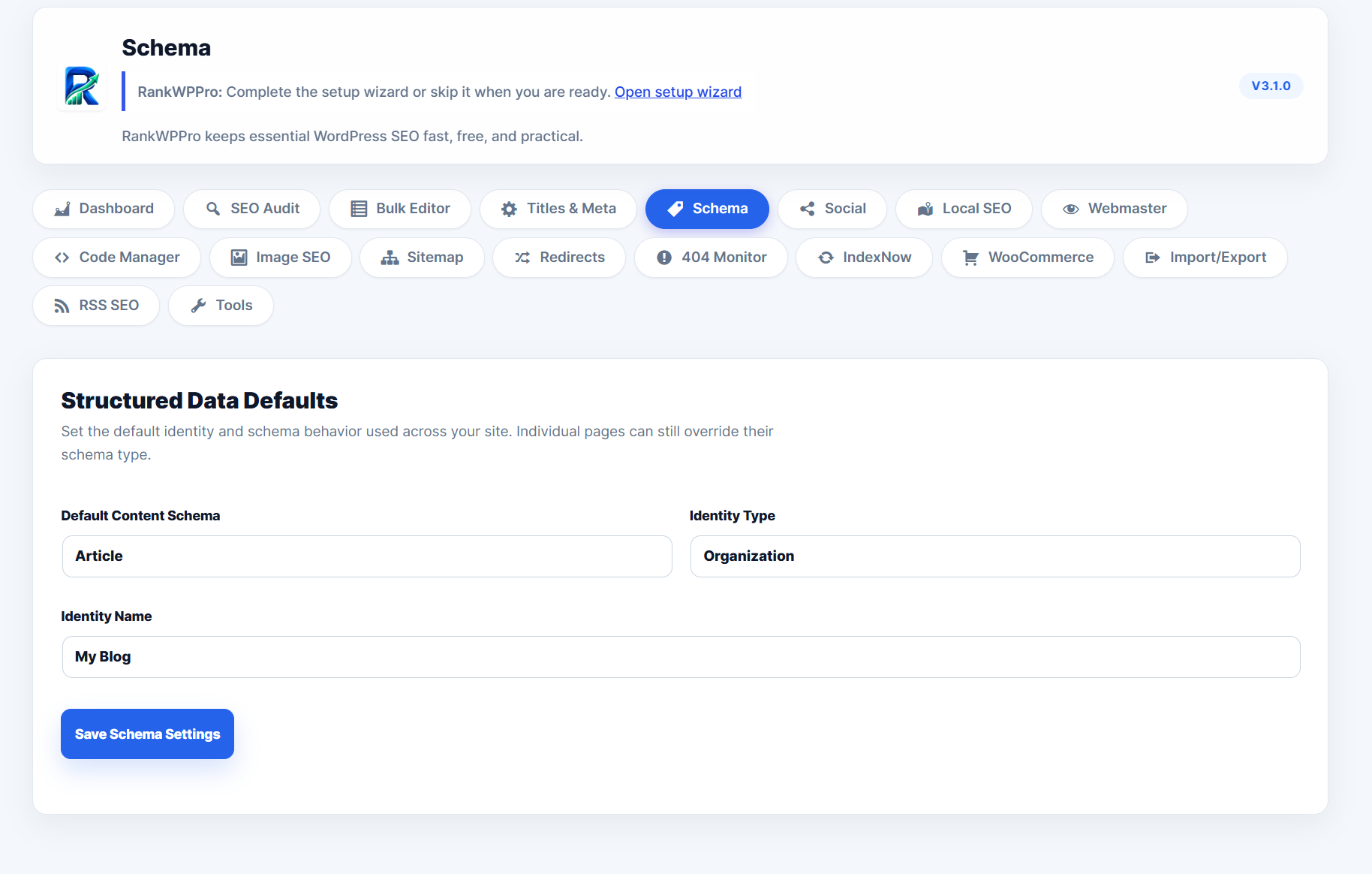Screen dimensions: 1372x874
Task: Switch to the Webmaster tab
Action: pos(1115,209)
